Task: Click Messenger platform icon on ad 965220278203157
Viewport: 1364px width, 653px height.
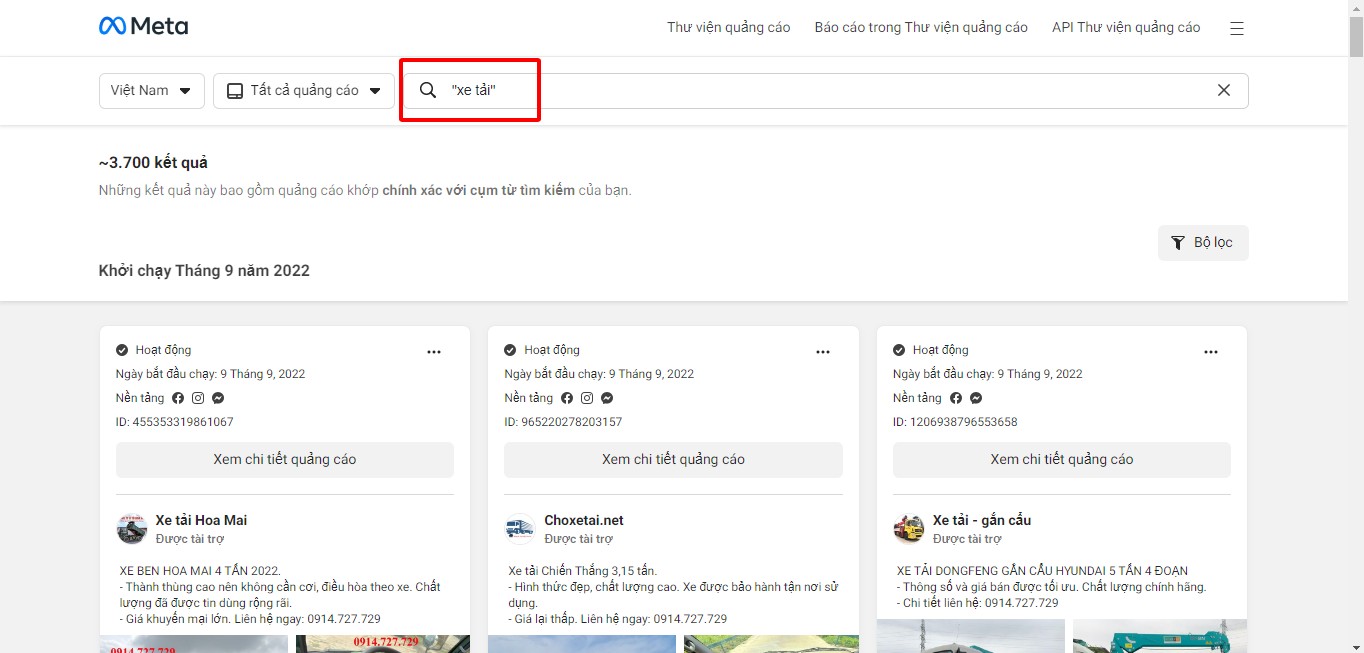Action: pyautogui.click(x=607, y=398)
